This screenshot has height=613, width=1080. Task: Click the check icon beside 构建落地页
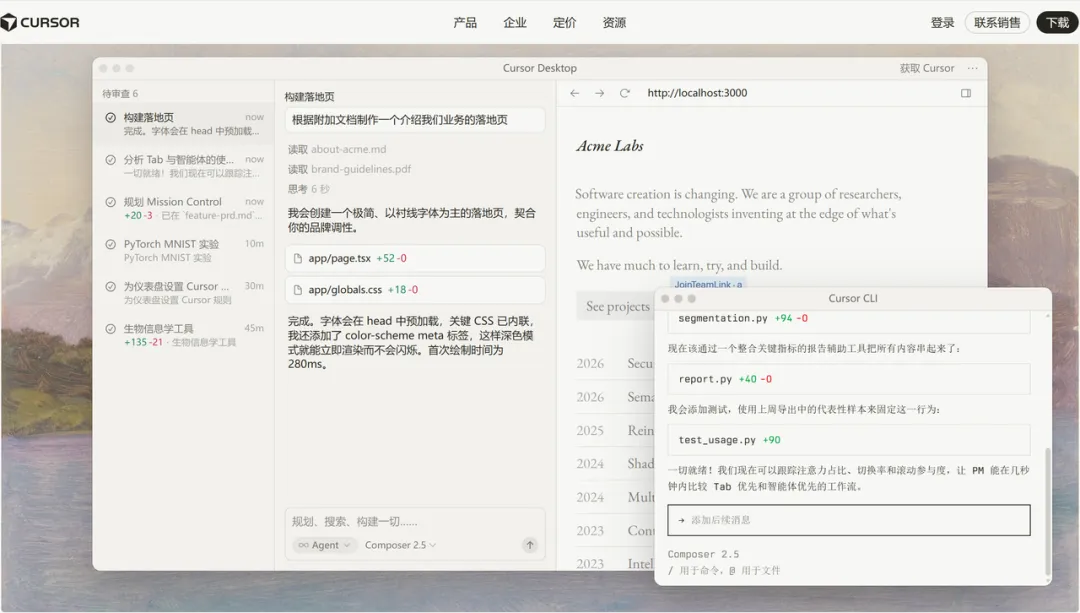tap(110, 117)
